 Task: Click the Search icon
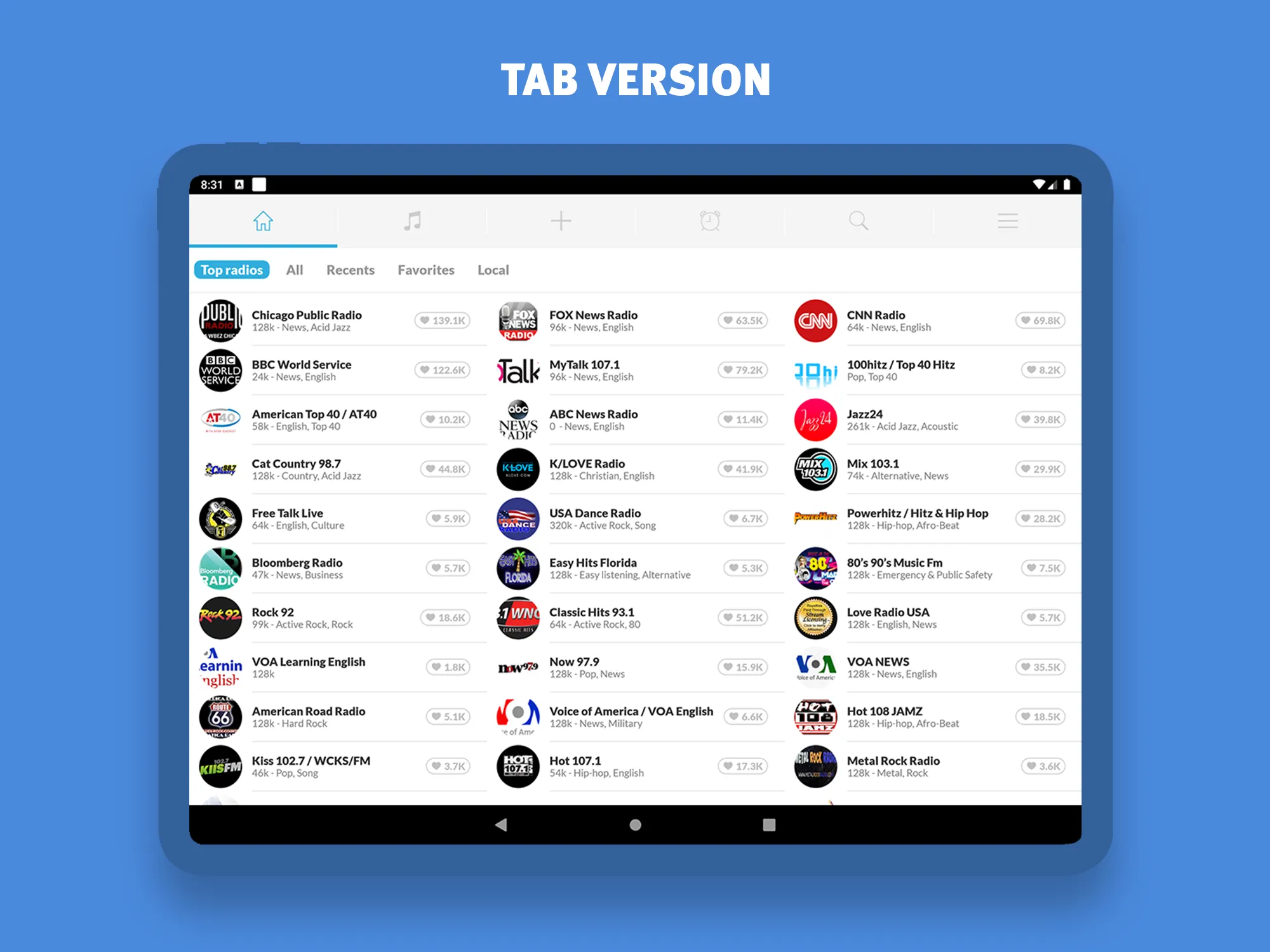857,222
